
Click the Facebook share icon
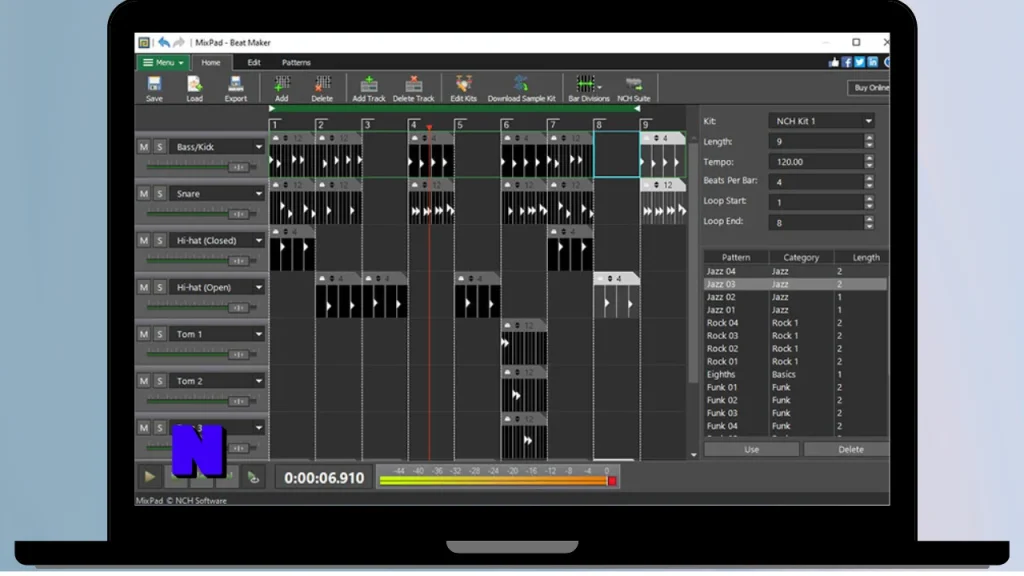(847, 62)
